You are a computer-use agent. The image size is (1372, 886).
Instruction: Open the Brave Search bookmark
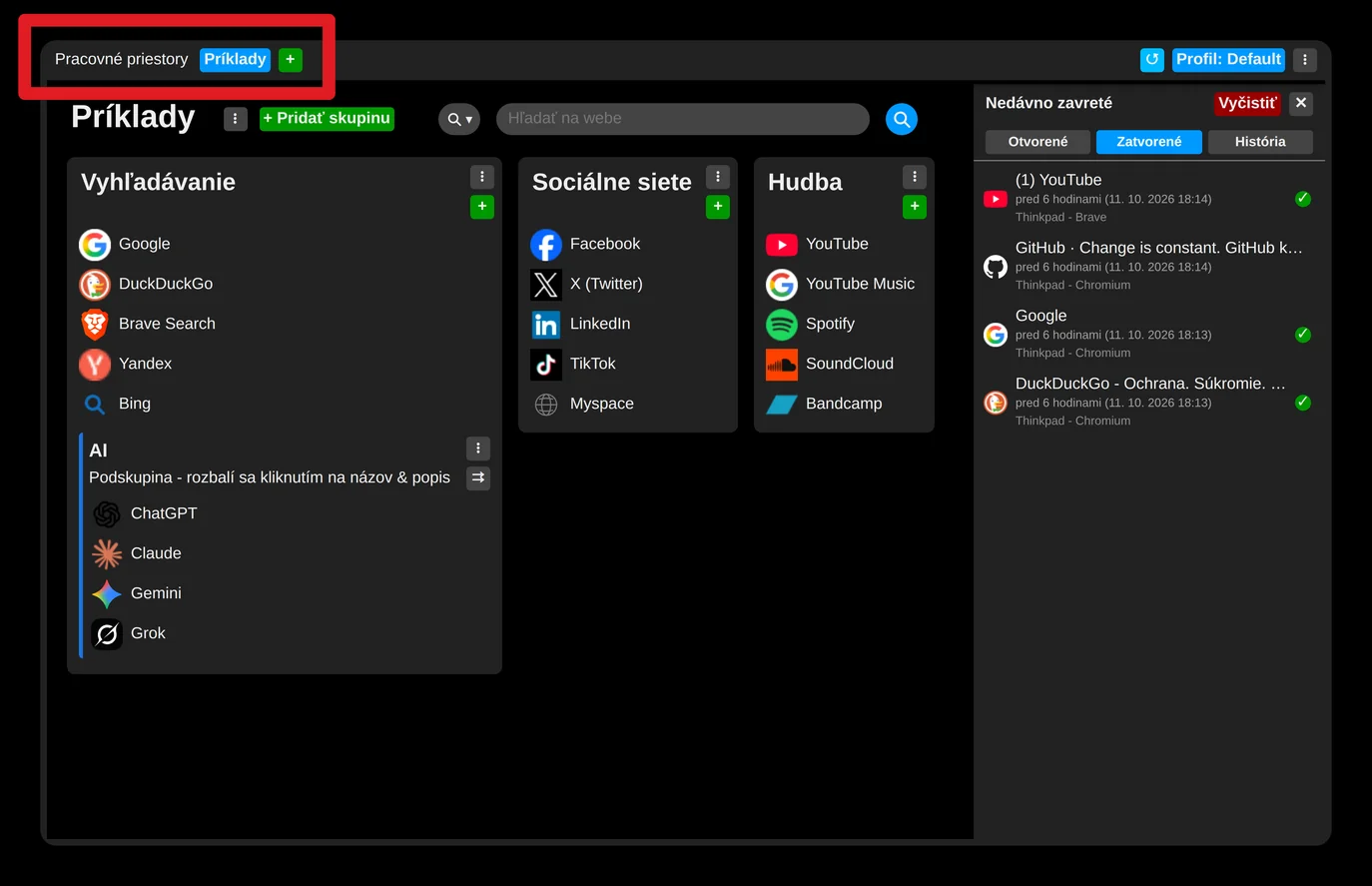tap(148, 325)
